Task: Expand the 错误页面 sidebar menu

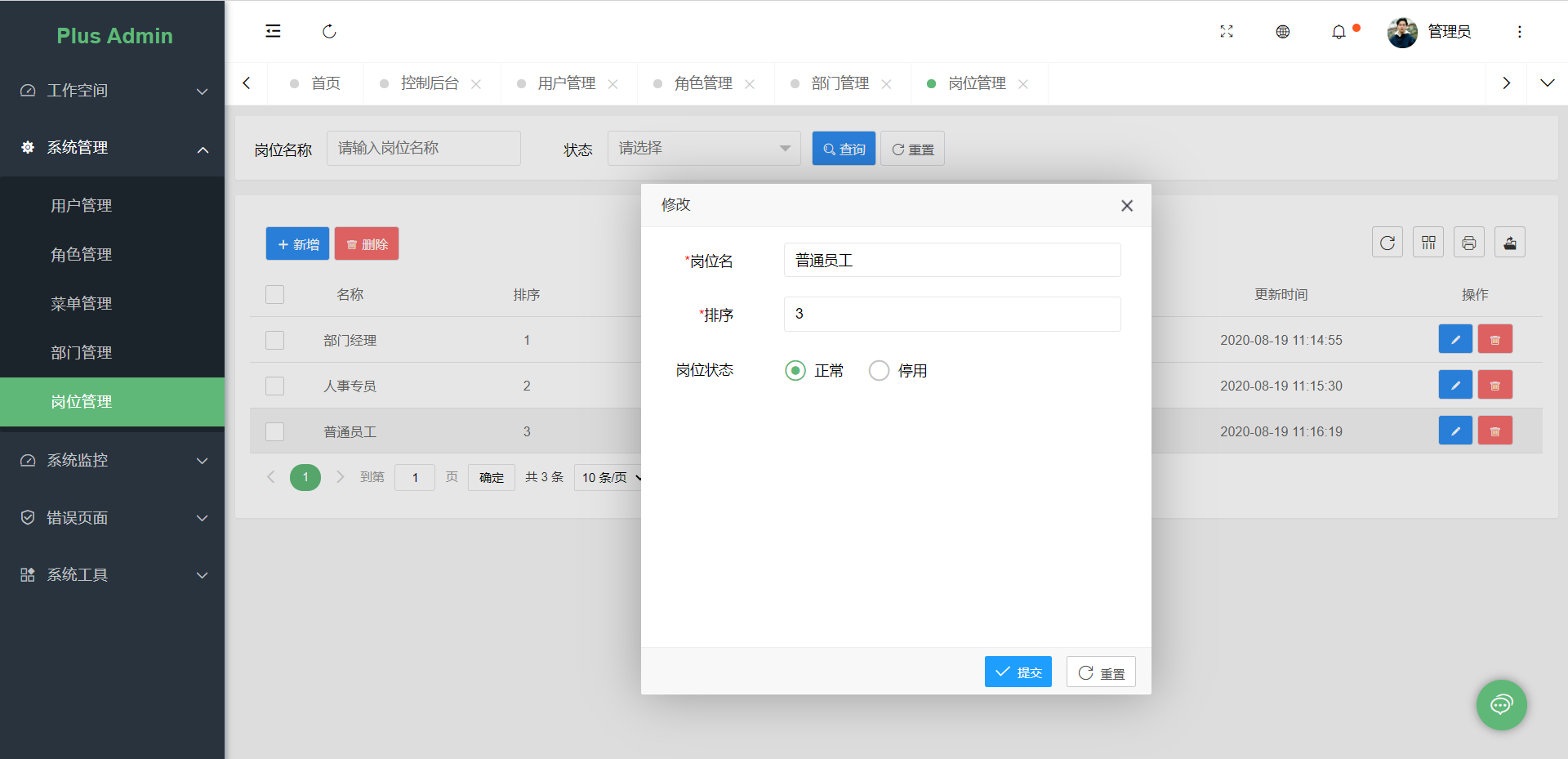Action: point(112,517)
